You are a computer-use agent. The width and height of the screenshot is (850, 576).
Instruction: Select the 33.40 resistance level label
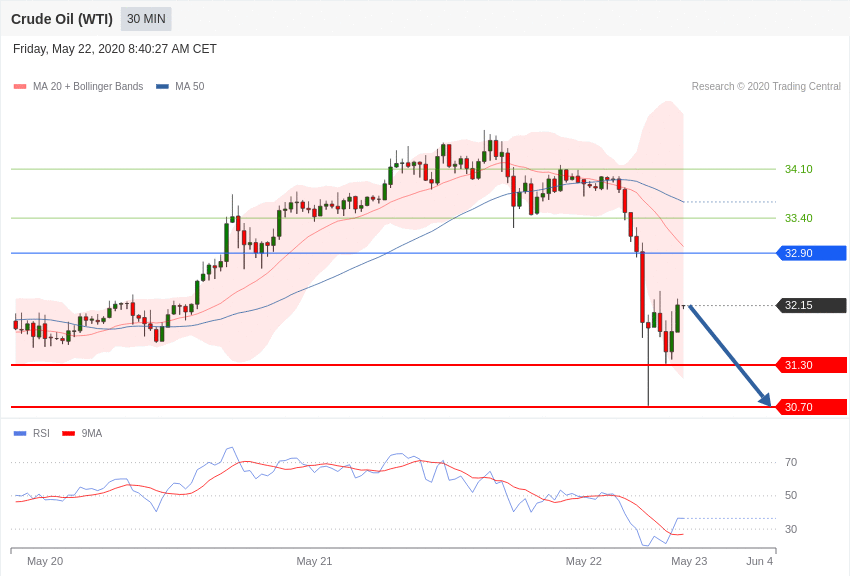click(x=799, y=218)
